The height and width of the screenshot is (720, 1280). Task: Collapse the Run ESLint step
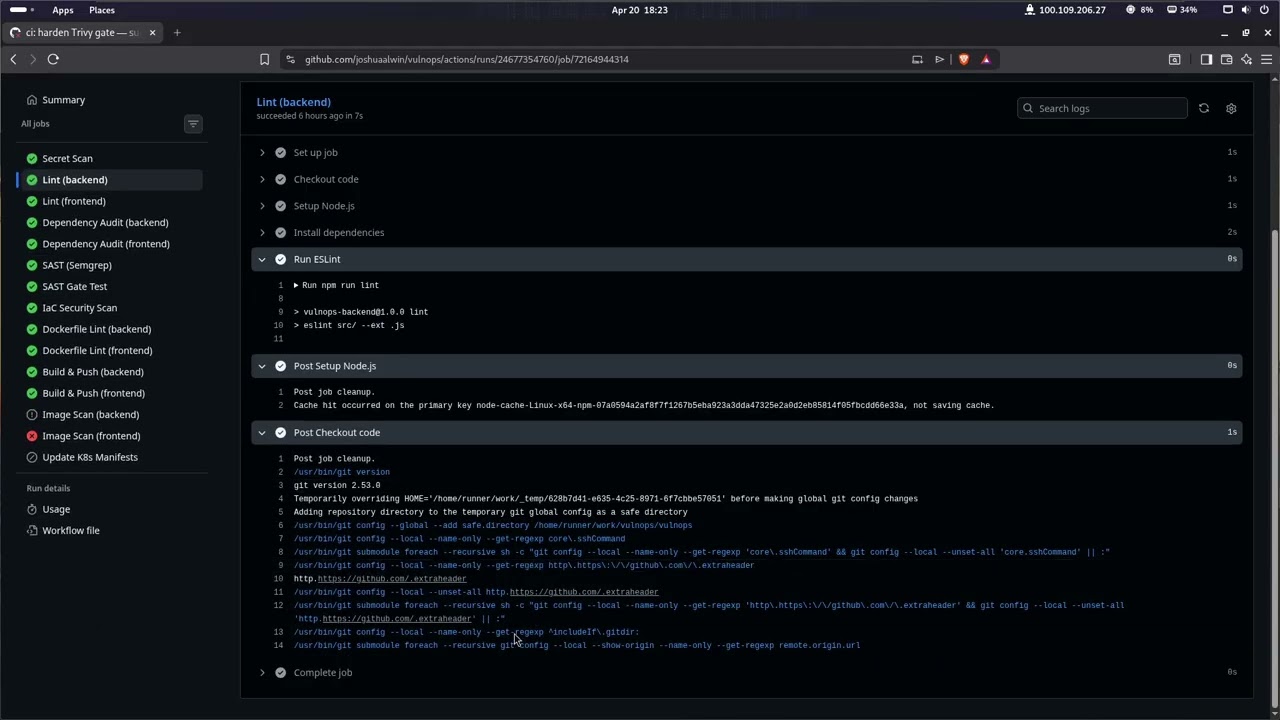click(746, 259)
